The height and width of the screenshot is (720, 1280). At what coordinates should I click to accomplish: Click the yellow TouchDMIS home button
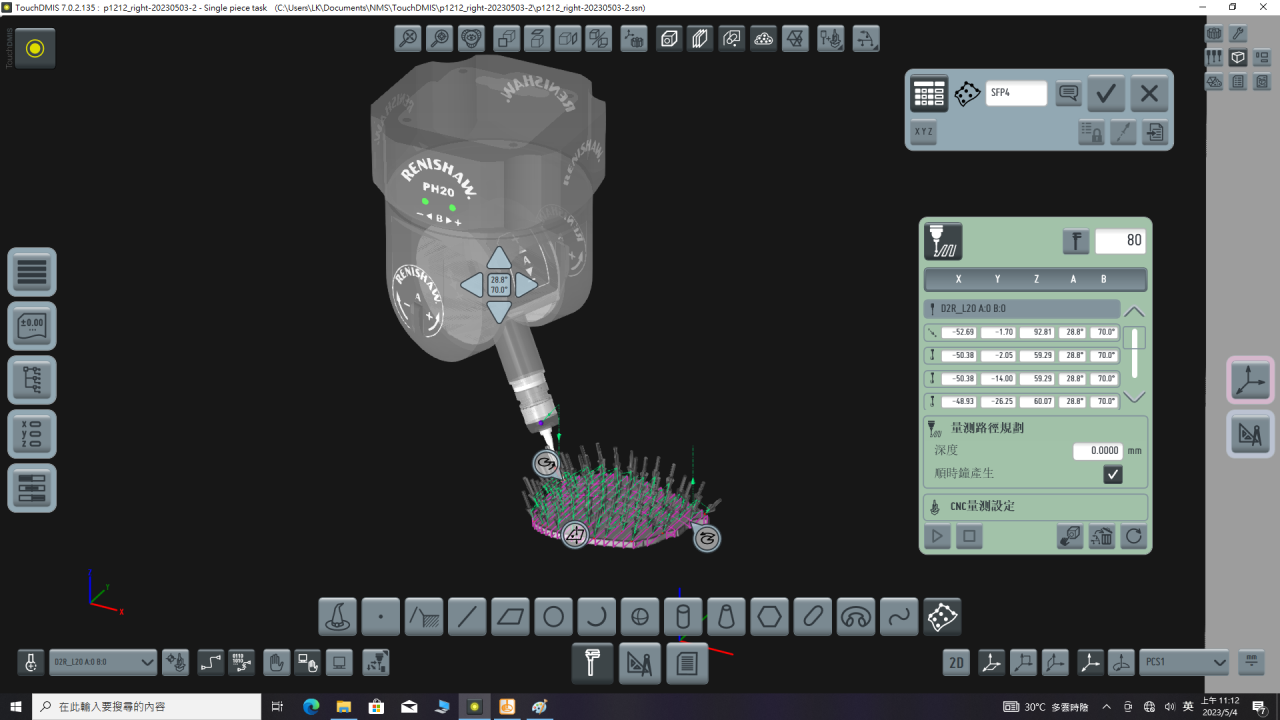(x=35, y=48)
